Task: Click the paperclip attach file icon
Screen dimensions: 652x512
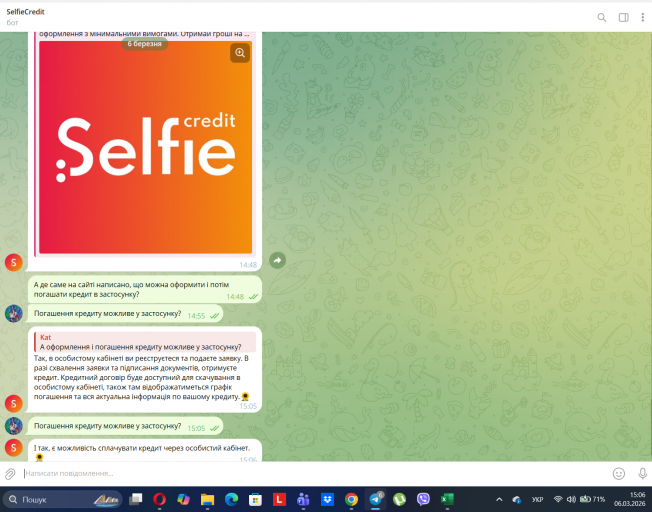Action: (x=10, y=473)
